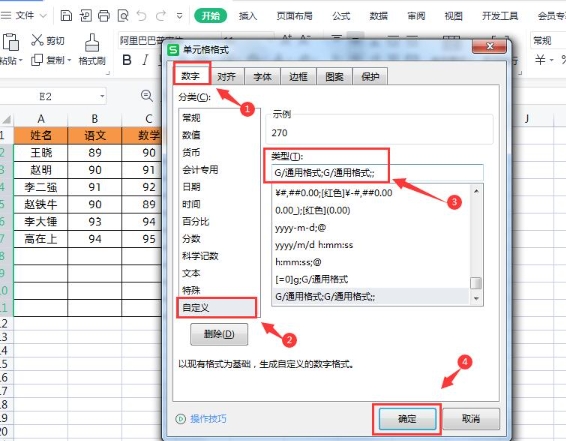The height and width of the screenshot is (441, 566).
Task: Click the Copy (复制) icon
Action: (37, 60)
